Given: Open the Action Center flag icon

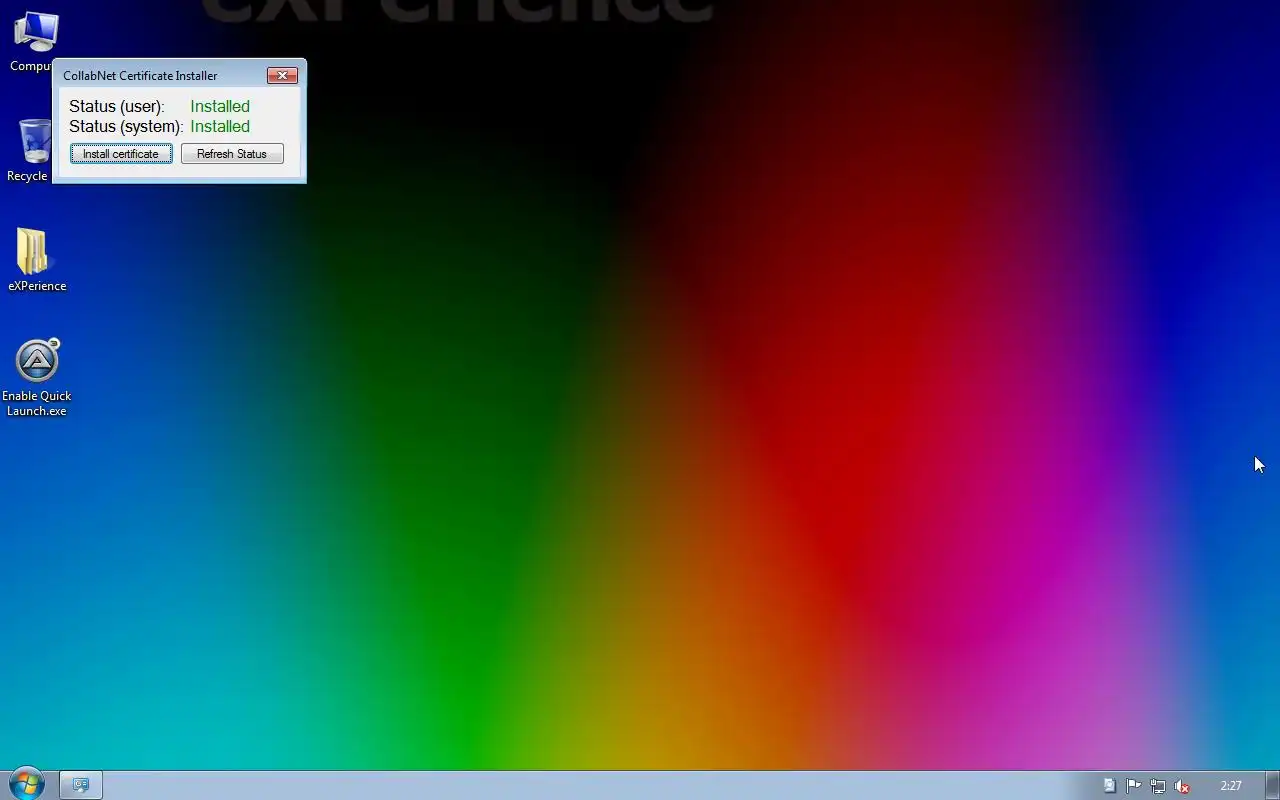Looking at the screenshot, I should pyautogui.click(x=1133, y=786).
